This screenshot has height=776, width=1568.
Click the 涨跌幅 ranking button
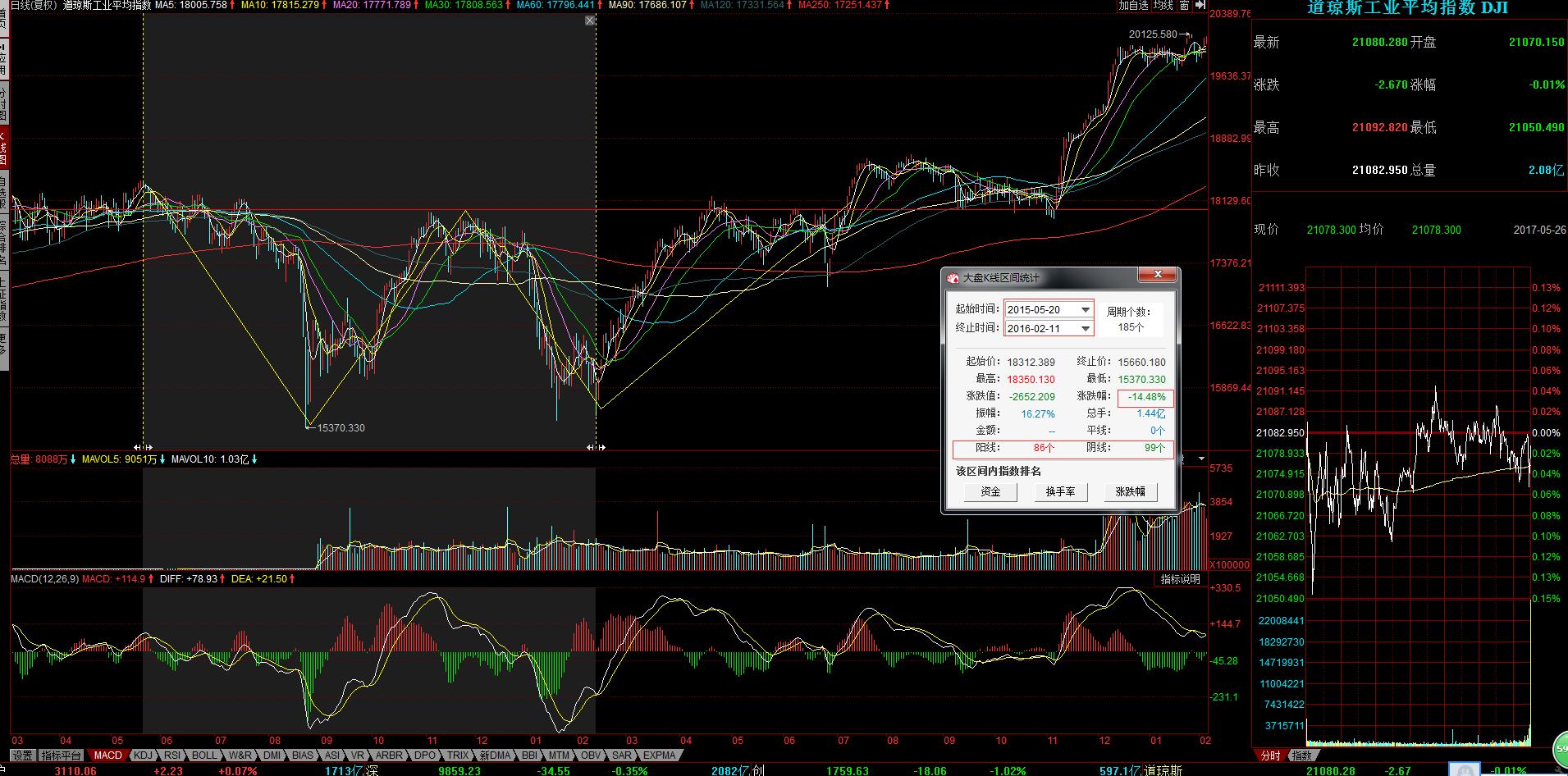coord(1130,491)
